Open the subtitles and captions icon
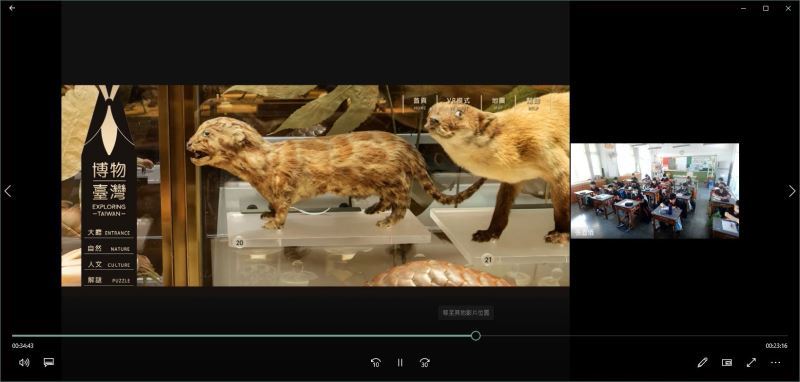This screenshot has height=382, width=800. coord(49,362)
